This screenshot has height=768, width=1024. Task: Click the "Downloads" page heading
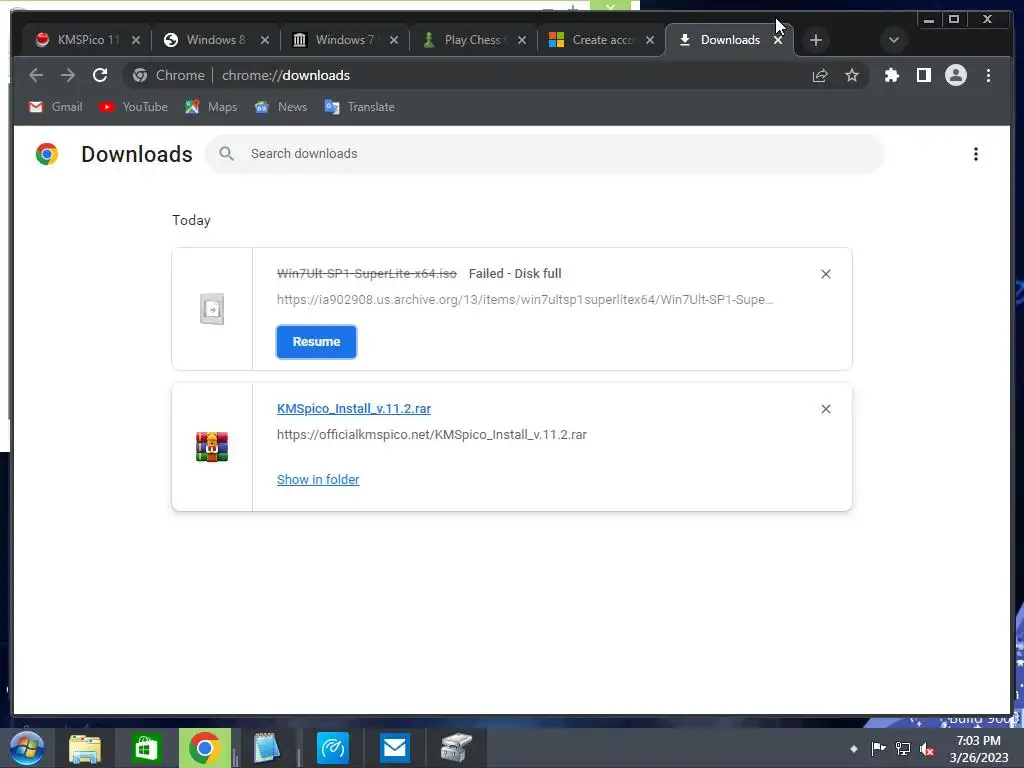[137, 154]
